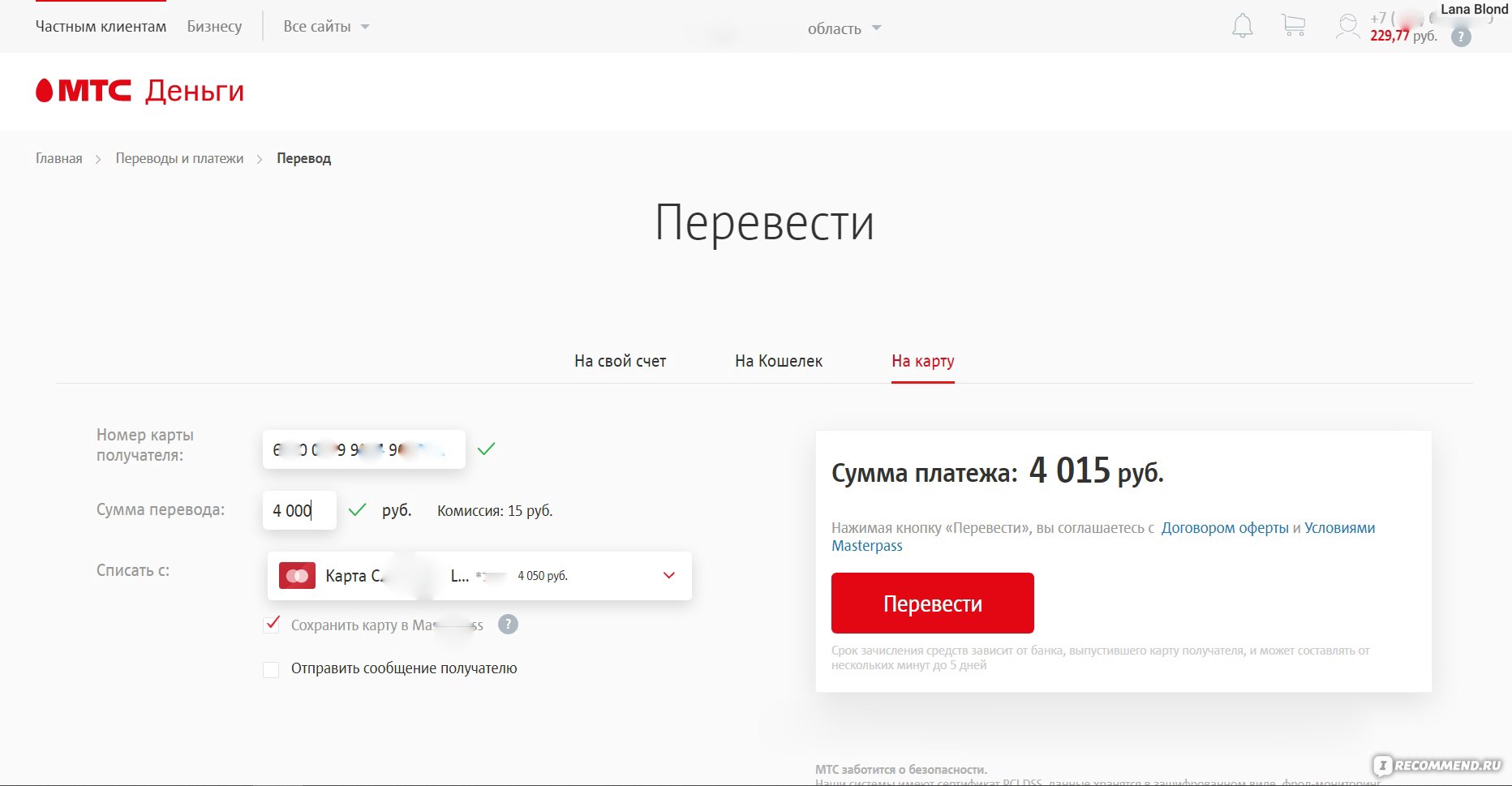Click 'Комиссия: 15 руб.' text

[x=495, y=511]
